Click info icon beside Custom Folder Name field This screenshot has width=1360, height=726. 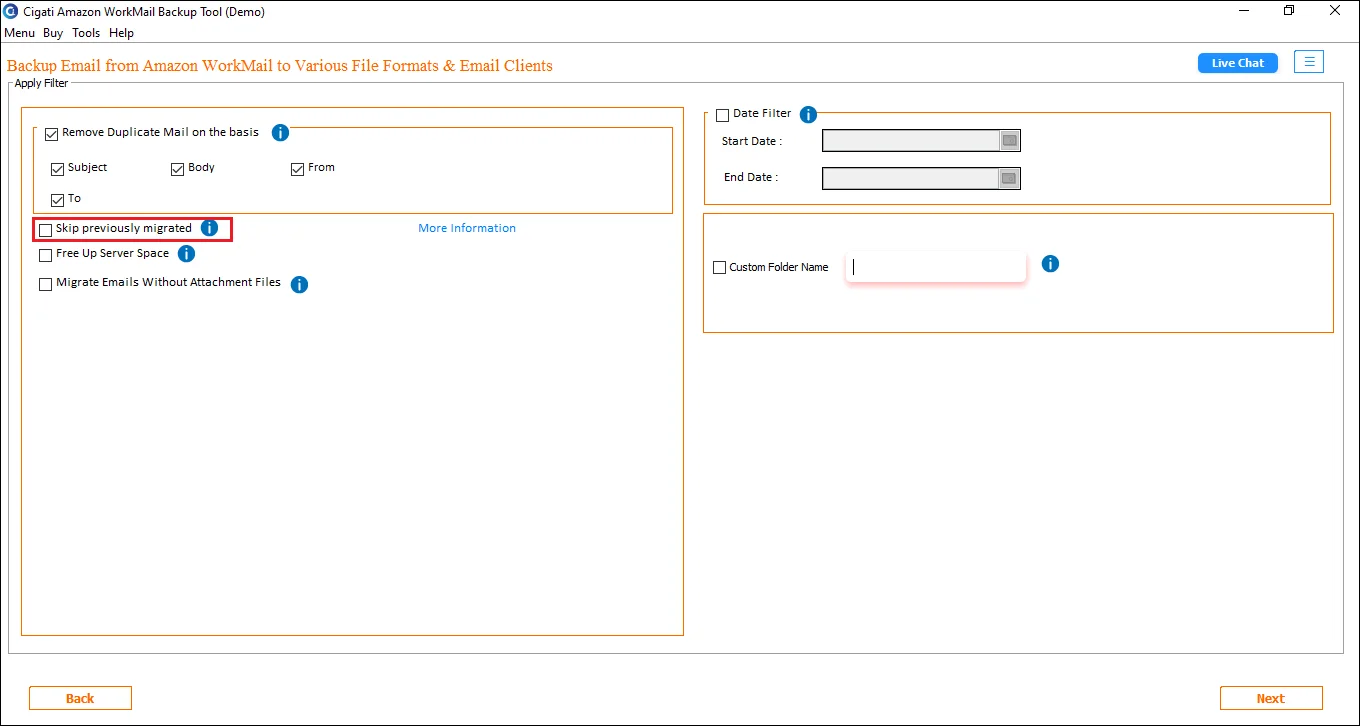1050,264
